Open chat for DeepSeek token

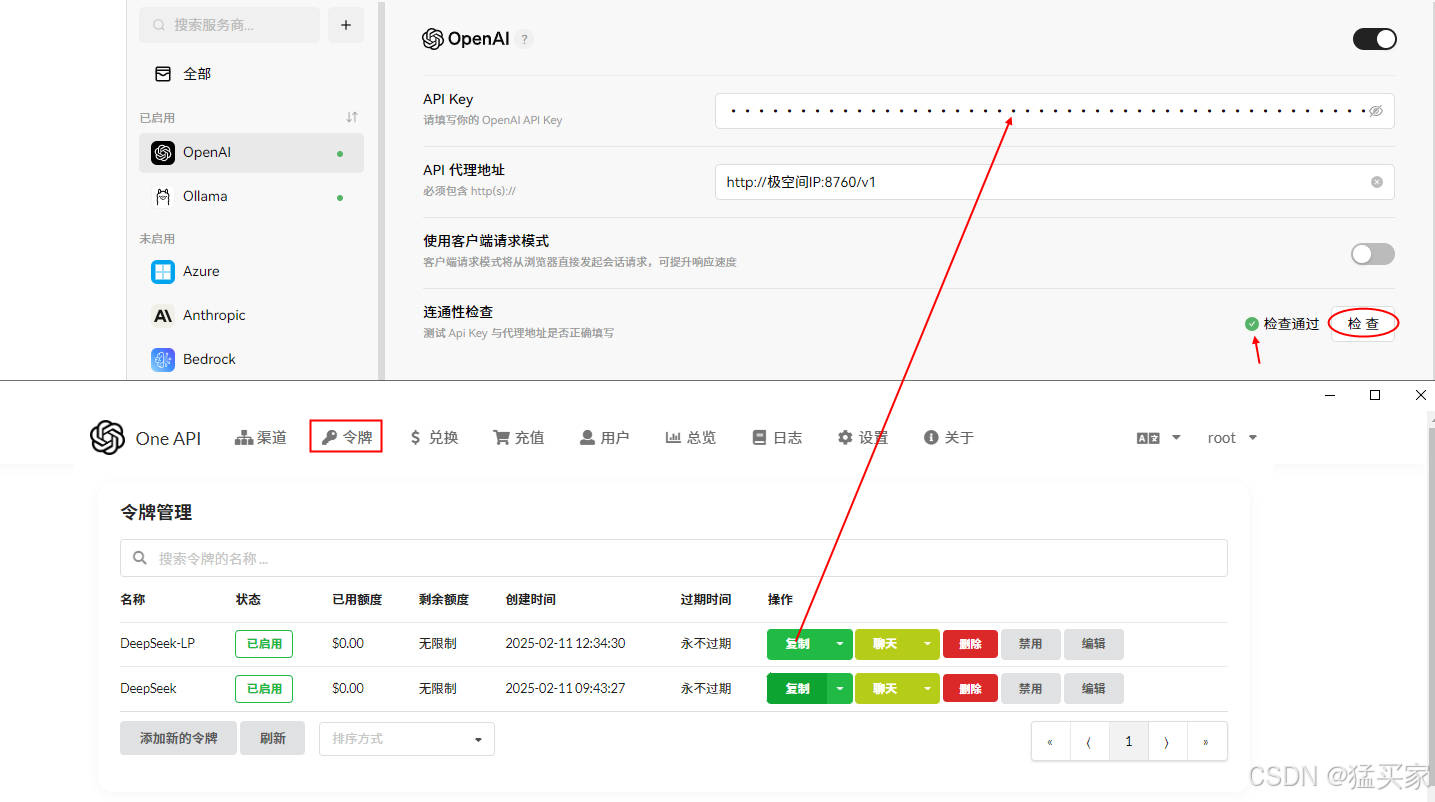[885, 689]
